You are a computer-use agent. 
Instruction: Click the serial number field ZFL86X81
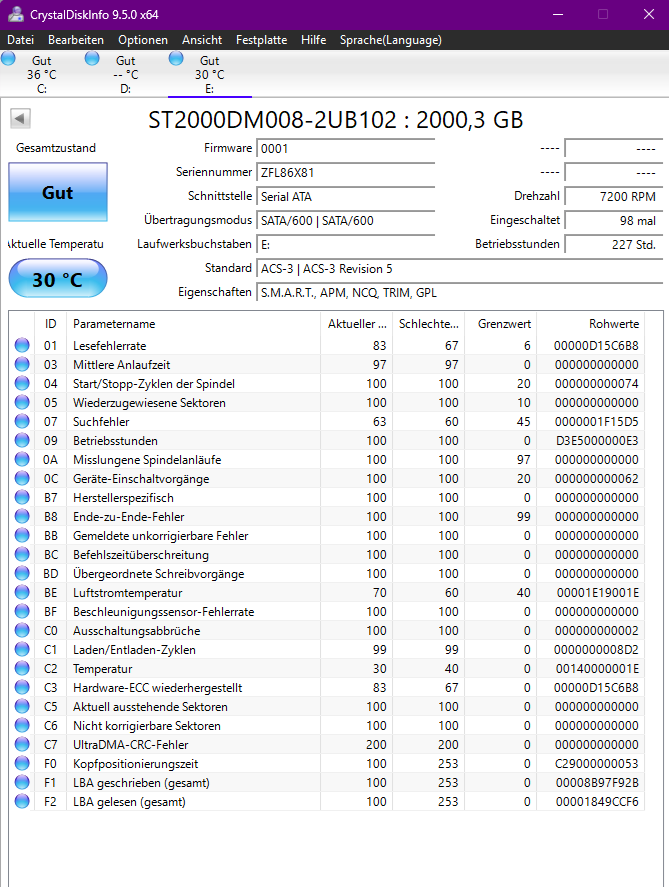pyautogui.click(x=346, y=173)
